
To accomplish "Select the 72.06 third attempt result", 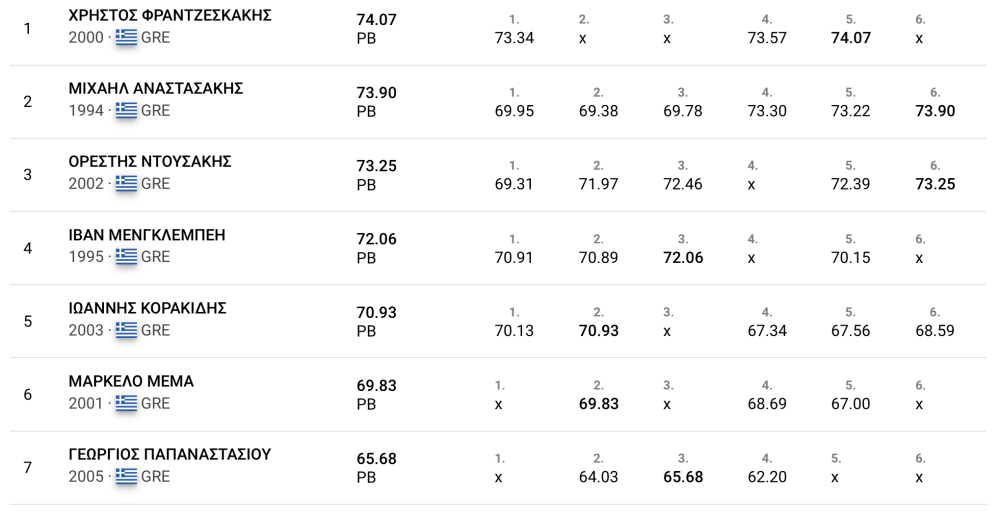I will click(683, 257).
